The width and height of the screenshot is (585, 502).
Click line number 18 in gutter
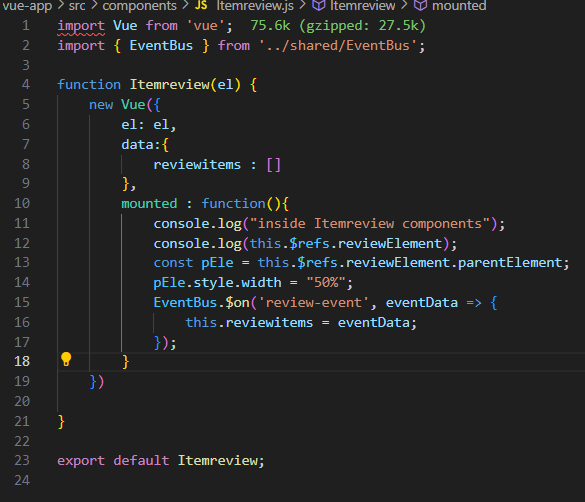(22, 361)
